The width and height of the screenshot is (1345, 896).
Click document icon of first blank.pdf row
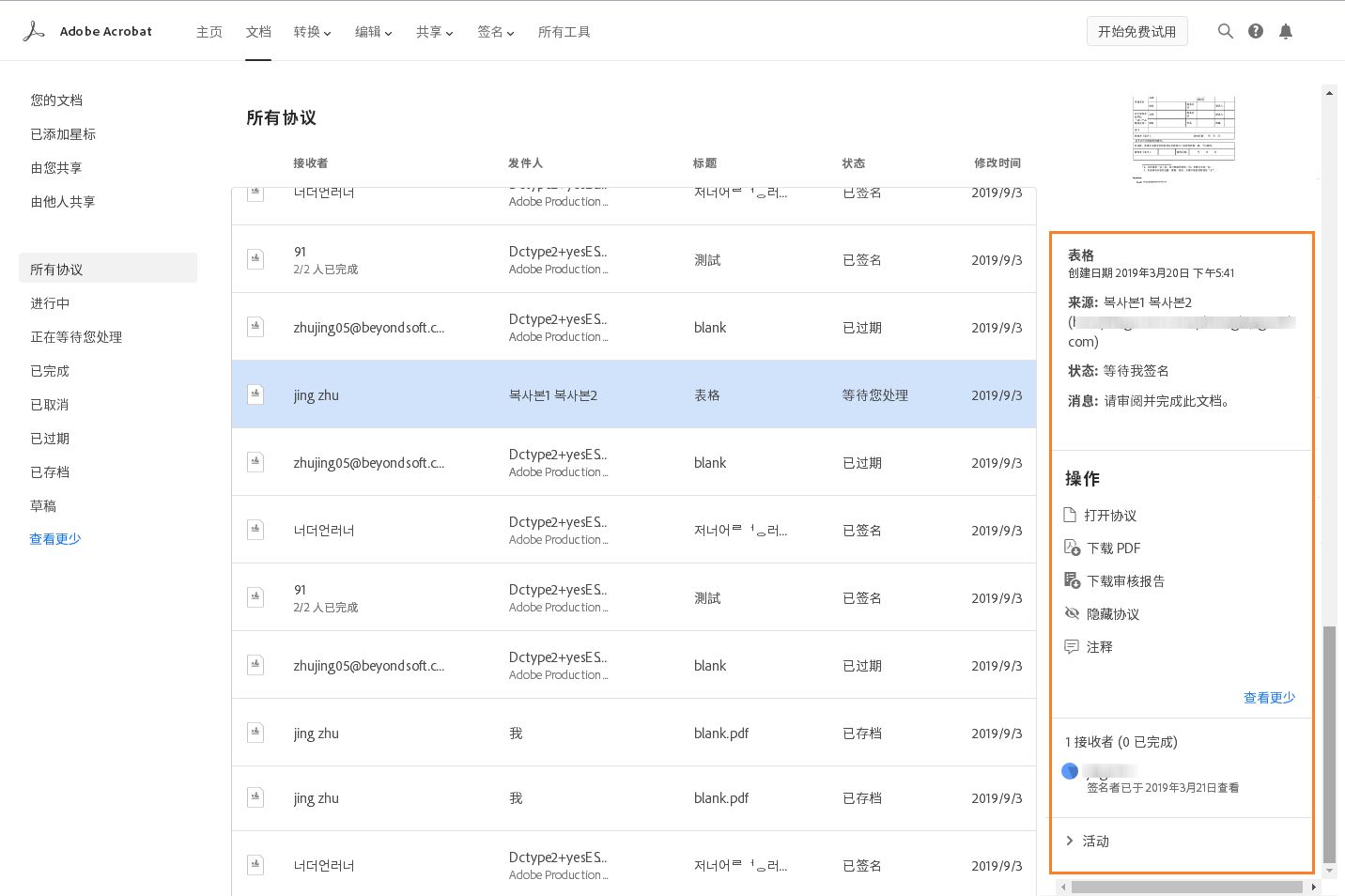[255, 733]
